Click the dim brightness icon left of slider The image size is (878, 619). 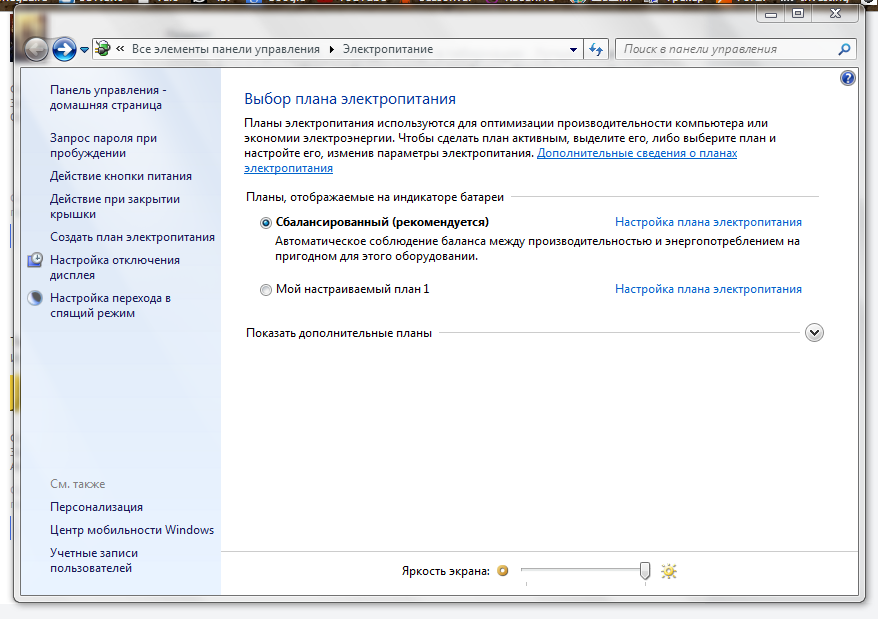pos(503,571)
